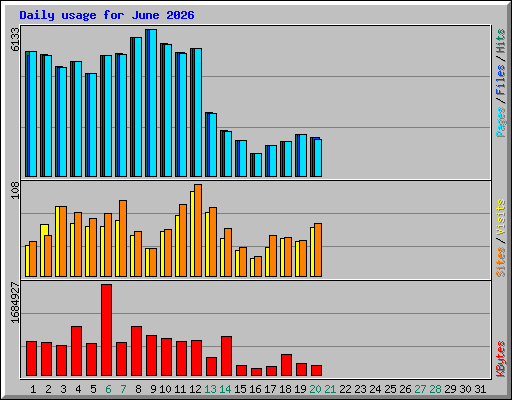This screenshot has width=512, height=400.
Task: Click green day 27 label on the x-axis
Action: 420,389
